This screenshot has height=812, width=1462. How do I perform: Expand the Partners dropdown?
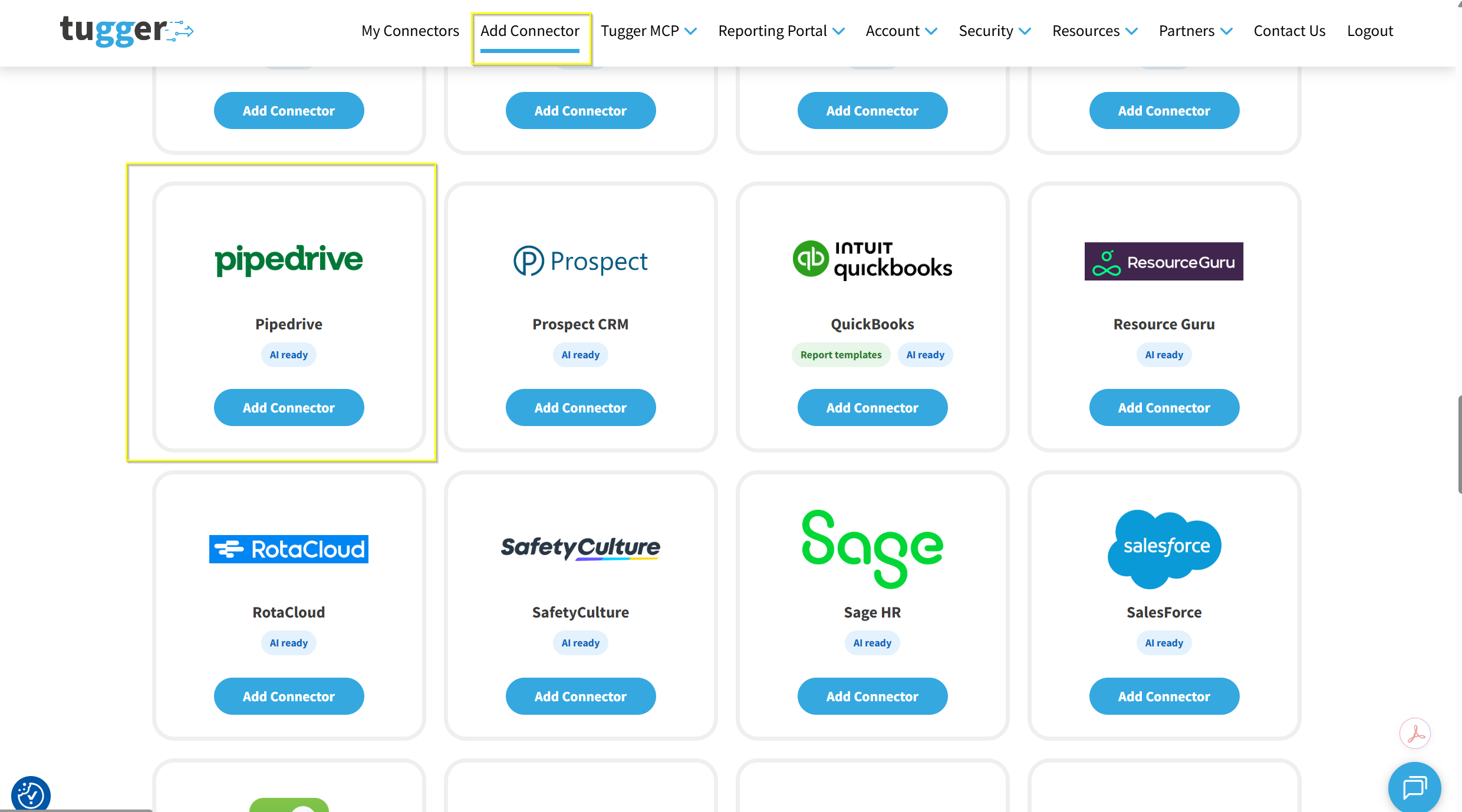tap(1196, 31)
